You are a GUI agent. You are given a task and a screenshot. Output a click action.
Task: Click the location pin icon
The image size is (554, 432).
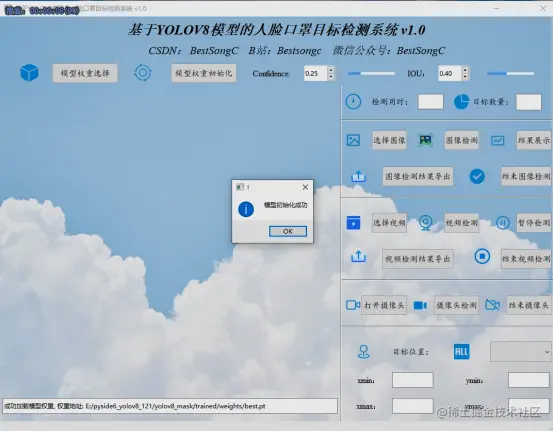coord(364,352)
